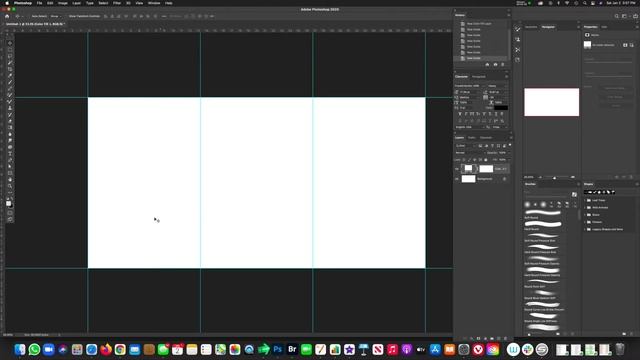Toggle lock transparent pixels
Viewport: 640px width, 360px height.
coord(464,160)
